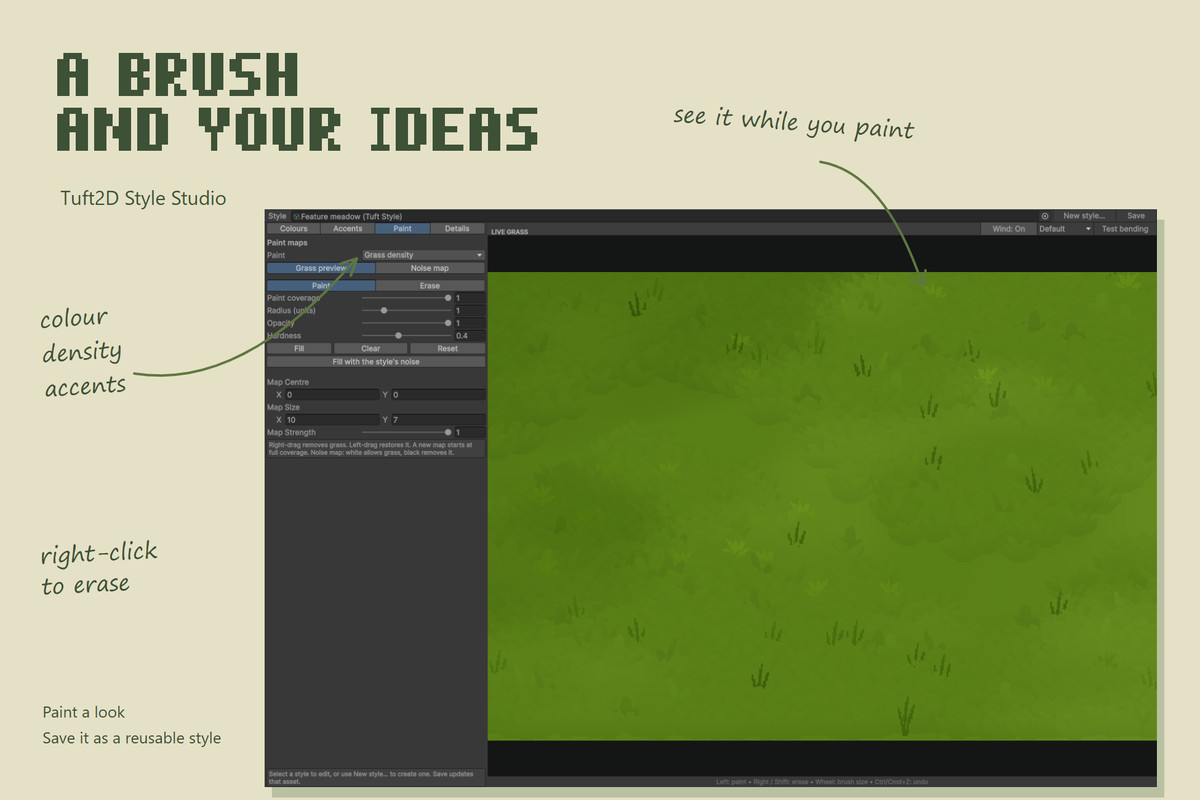The image size is (1200, 800).
Task: Select Erase brush mode
Action: [430, 286]
